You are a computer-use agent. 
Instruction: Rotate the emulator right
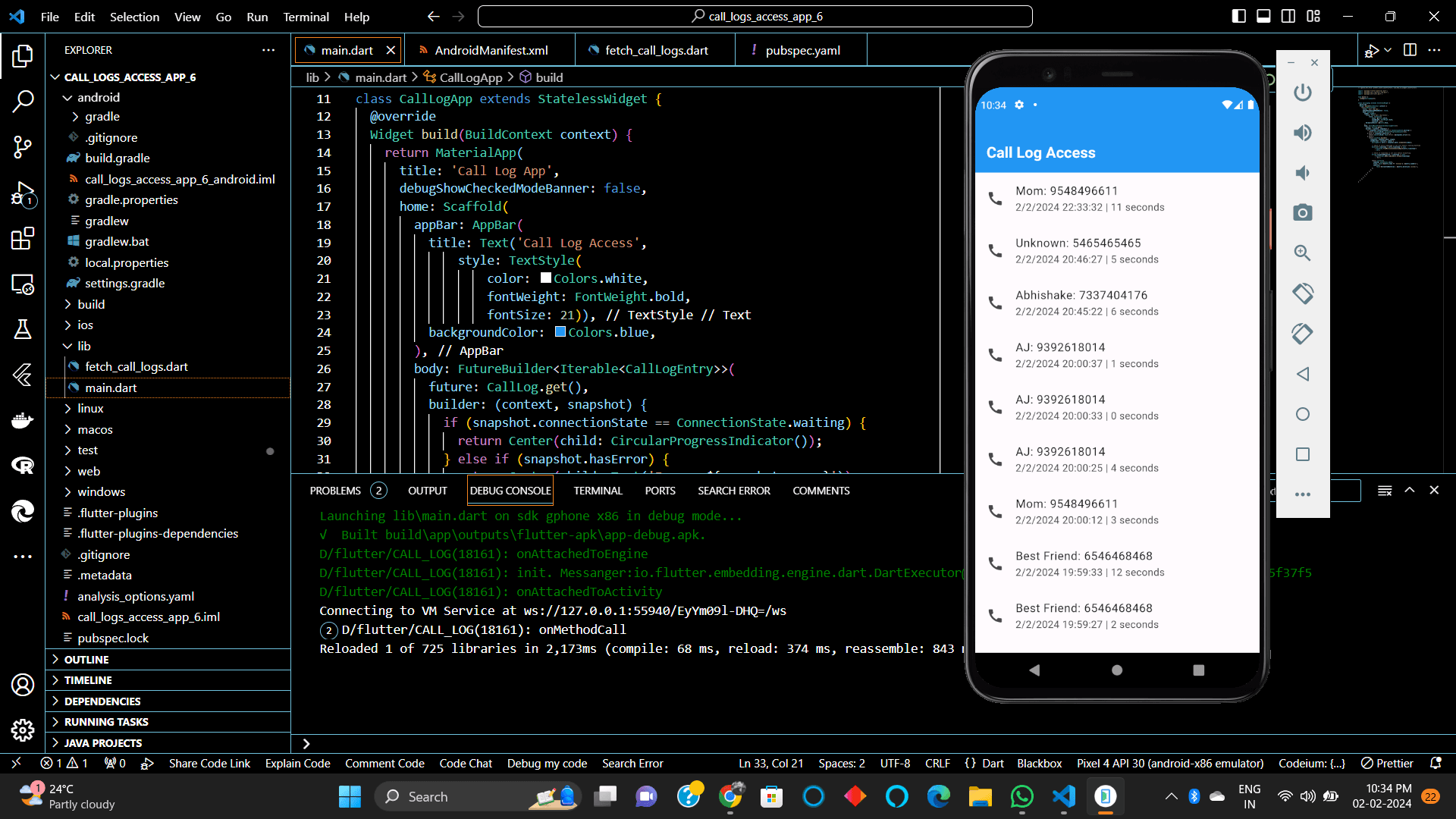(x=1303, y=334)
